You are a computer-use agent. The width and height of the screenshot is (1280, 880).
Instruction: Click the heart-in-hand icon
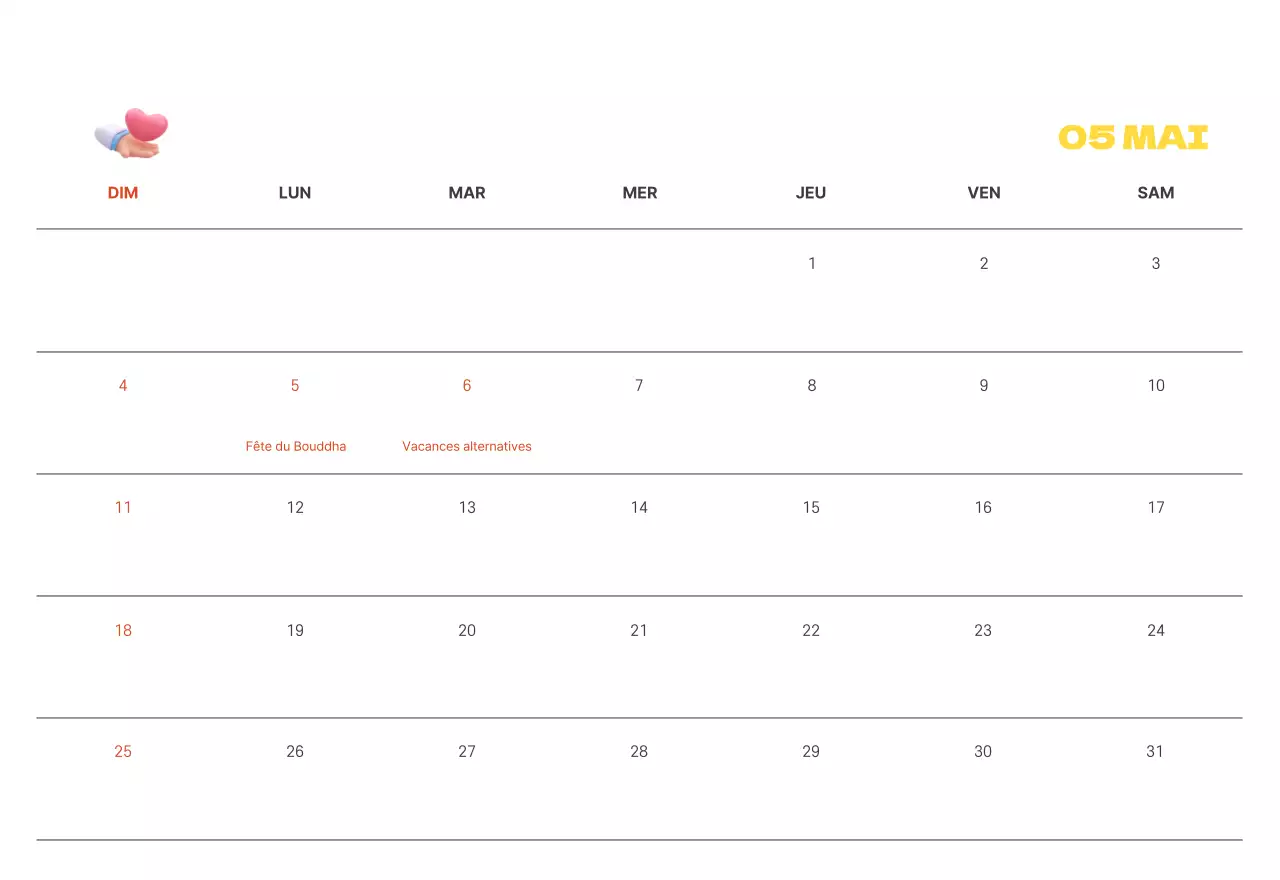132,134
